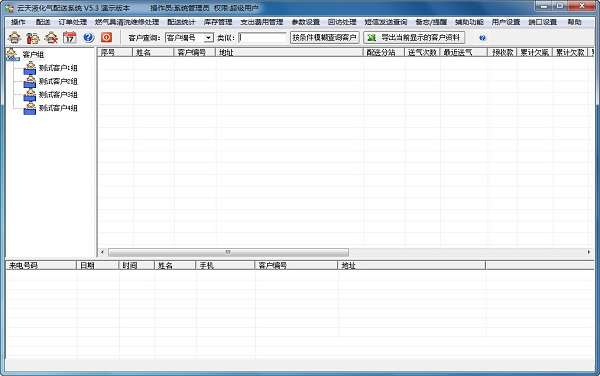The image size is (600, 376).
Task: Select 测试客户4组 in the tree
Action: (58, 108)
